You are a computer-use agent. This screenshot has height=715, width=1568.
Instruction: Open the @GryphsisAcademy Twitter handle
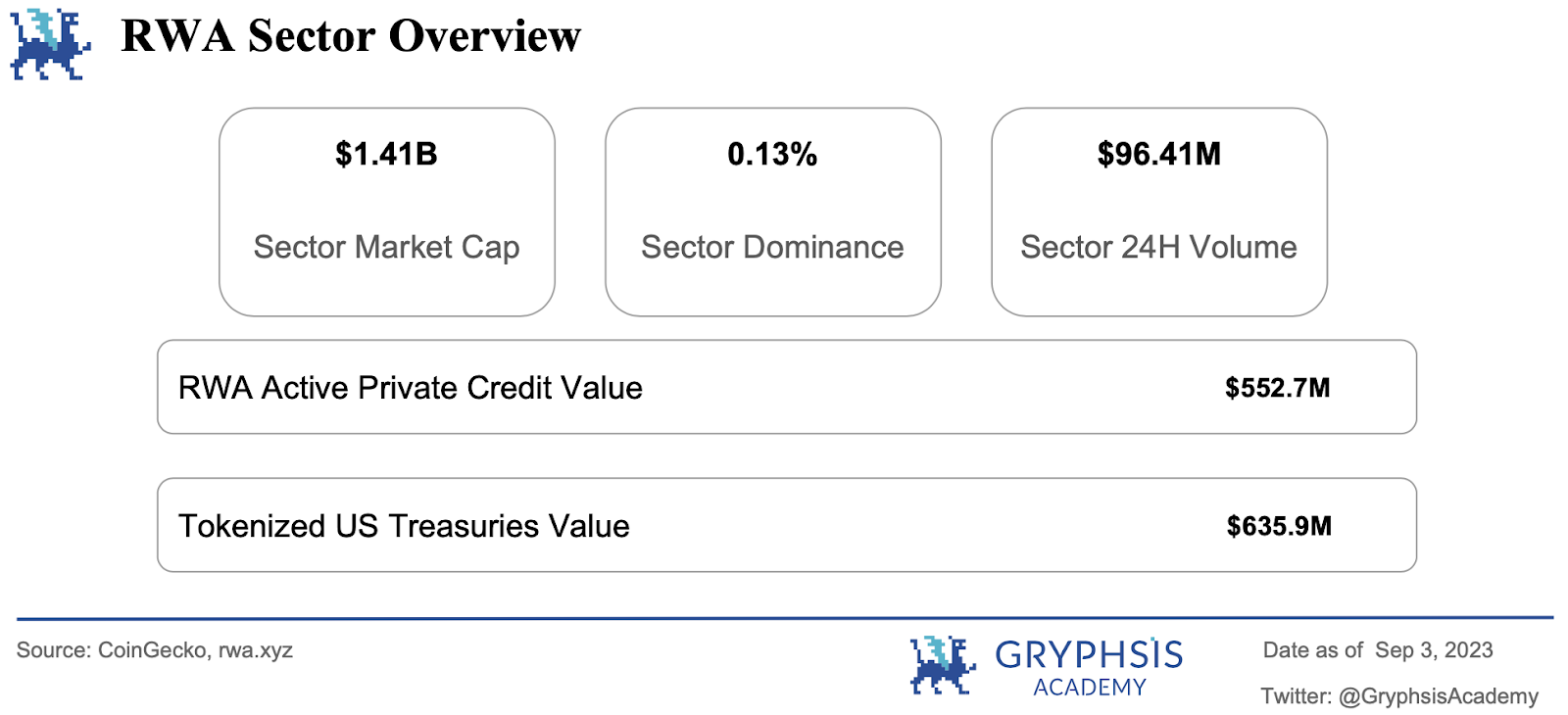tap(1438, 696)
